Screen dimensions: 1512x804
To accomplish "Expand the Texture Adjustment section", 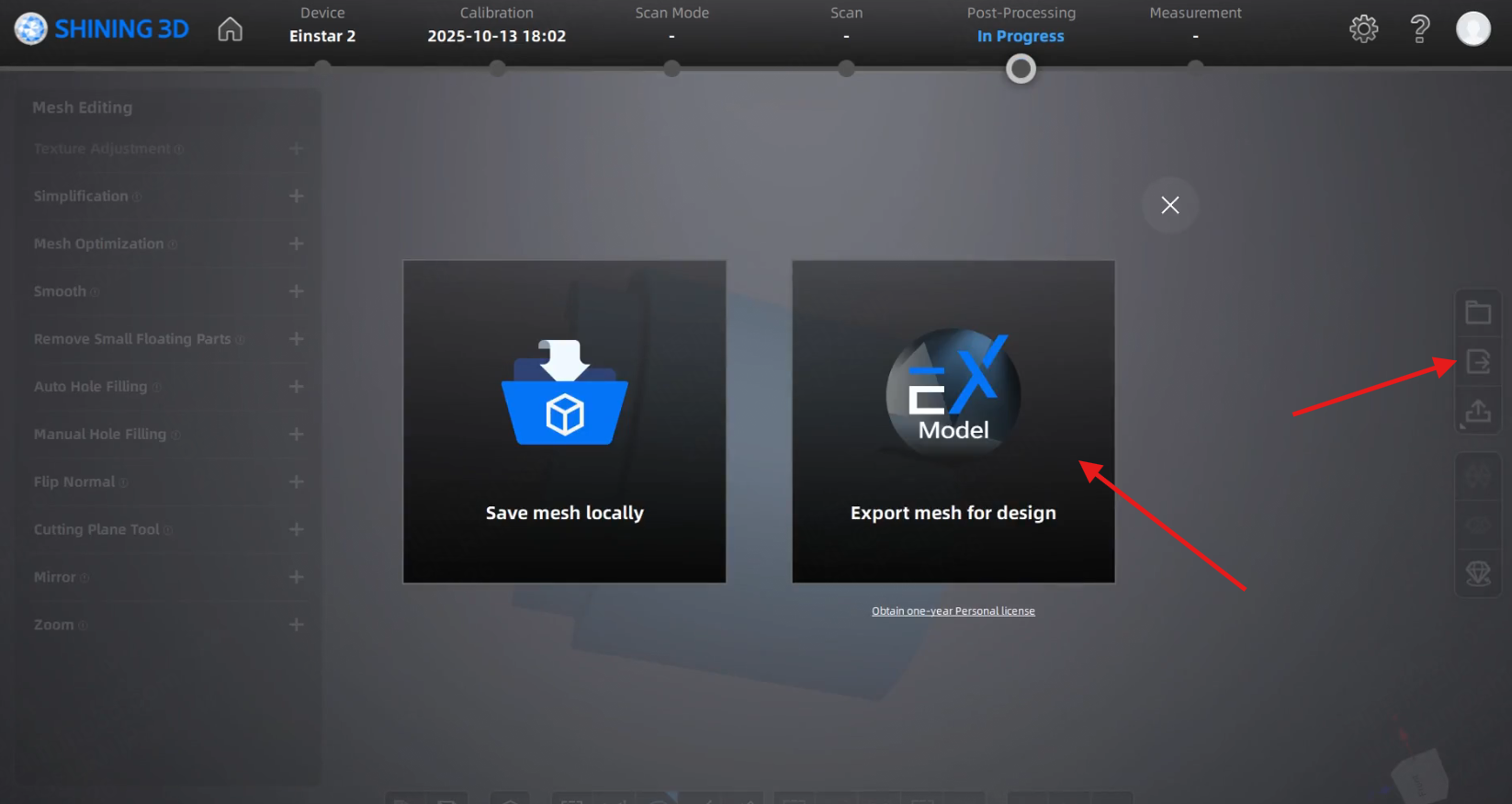I will coord(296,149).
